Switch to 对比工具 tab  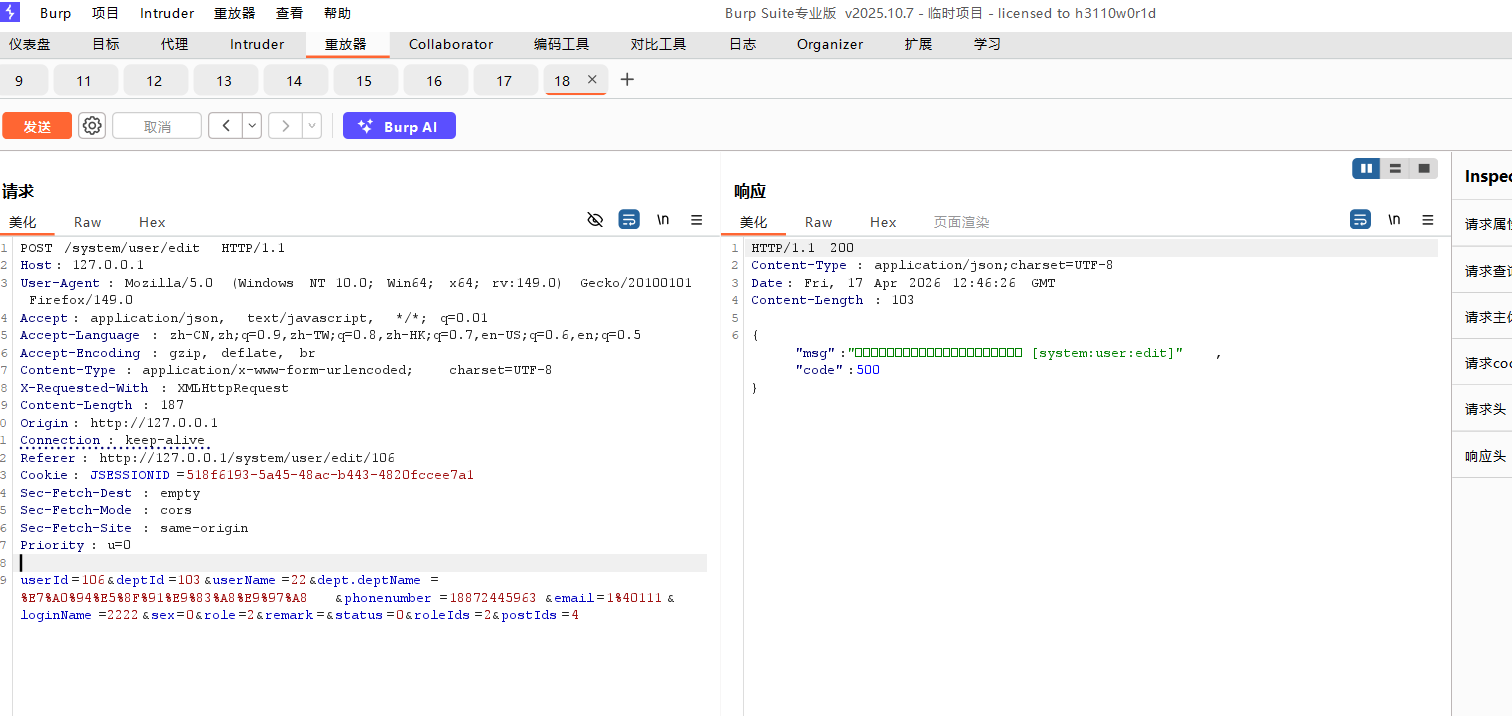point(658,44)
